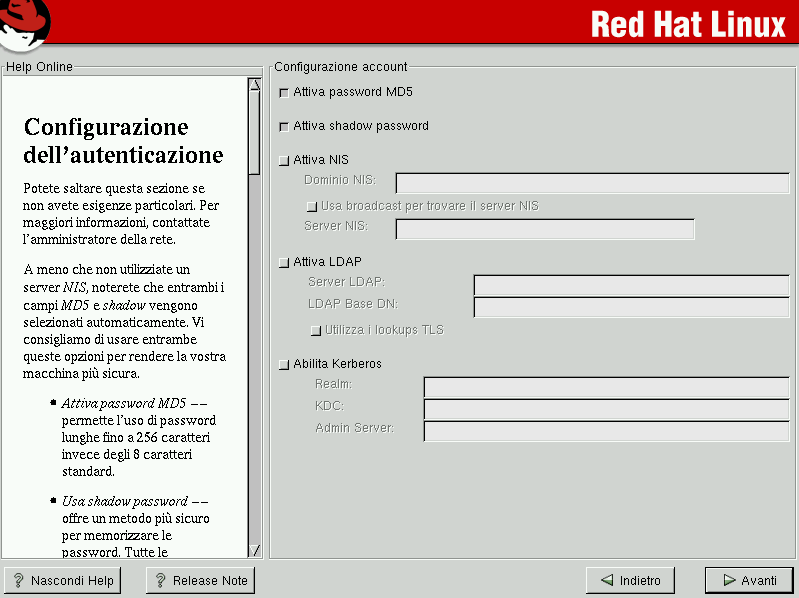
Task: Click the Red Hat logo icon
Action: (26, 20)
